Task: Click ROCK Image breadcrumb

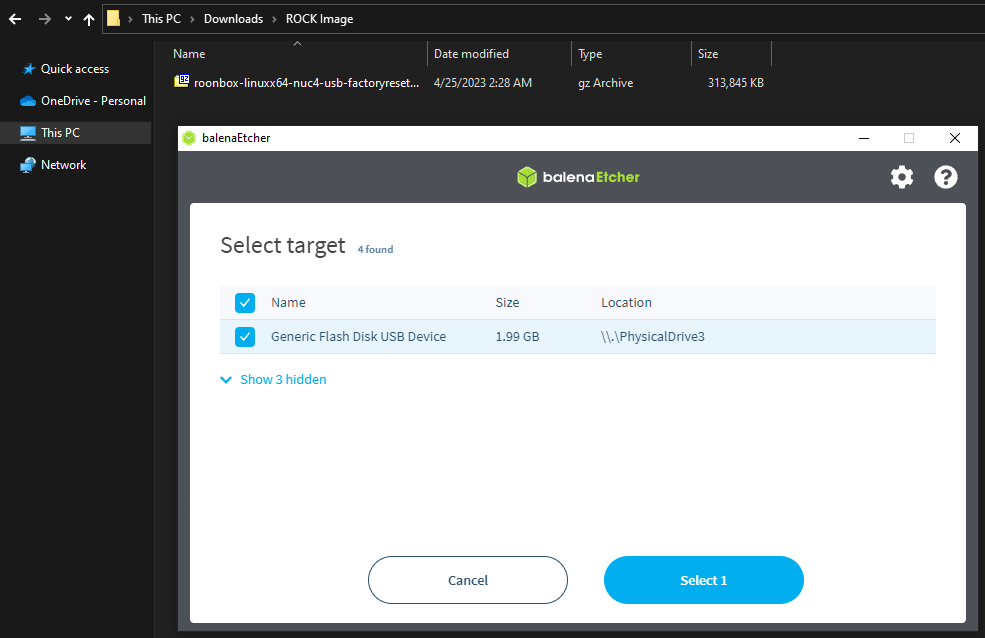Action: [x=319, y=19]
